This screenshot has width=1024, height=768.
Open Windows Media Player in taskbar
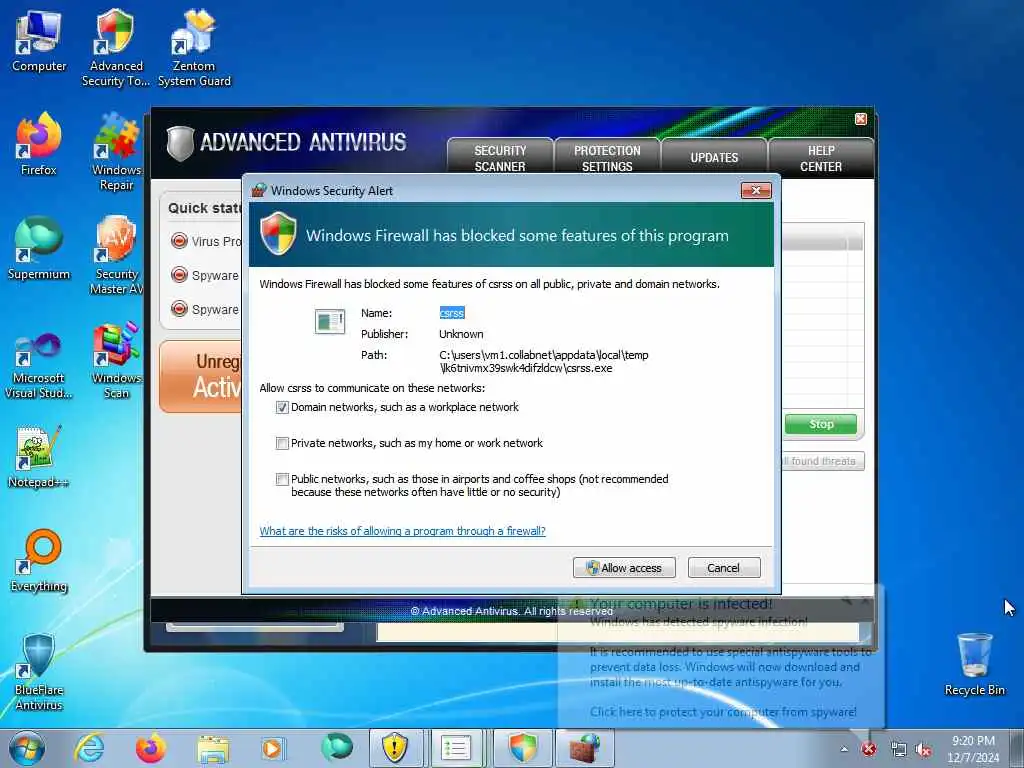(272, 748)
